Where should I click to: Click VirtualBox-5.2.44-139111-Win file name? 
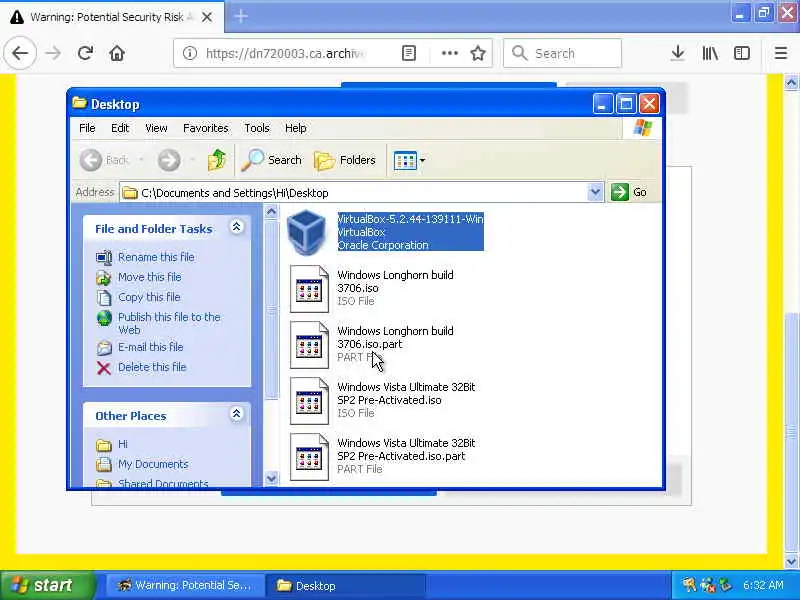coord(411,219)
